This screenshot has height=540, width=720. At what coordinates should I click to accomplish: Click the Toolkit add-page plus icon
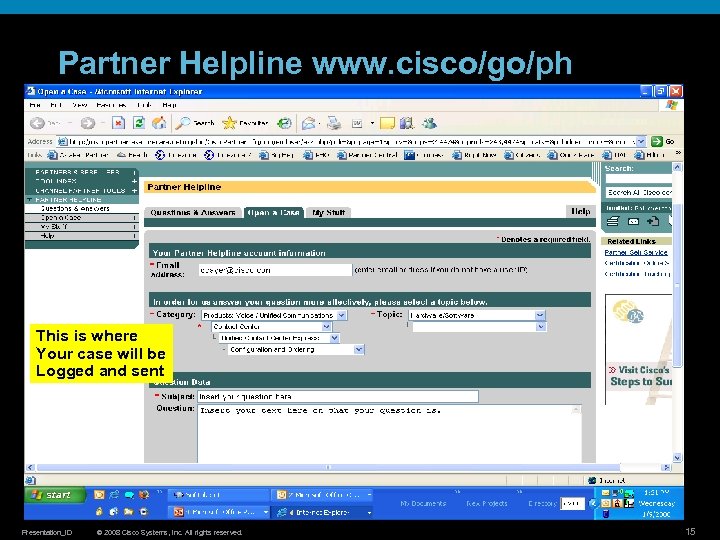pyautogui.click(x=653, y=221)
